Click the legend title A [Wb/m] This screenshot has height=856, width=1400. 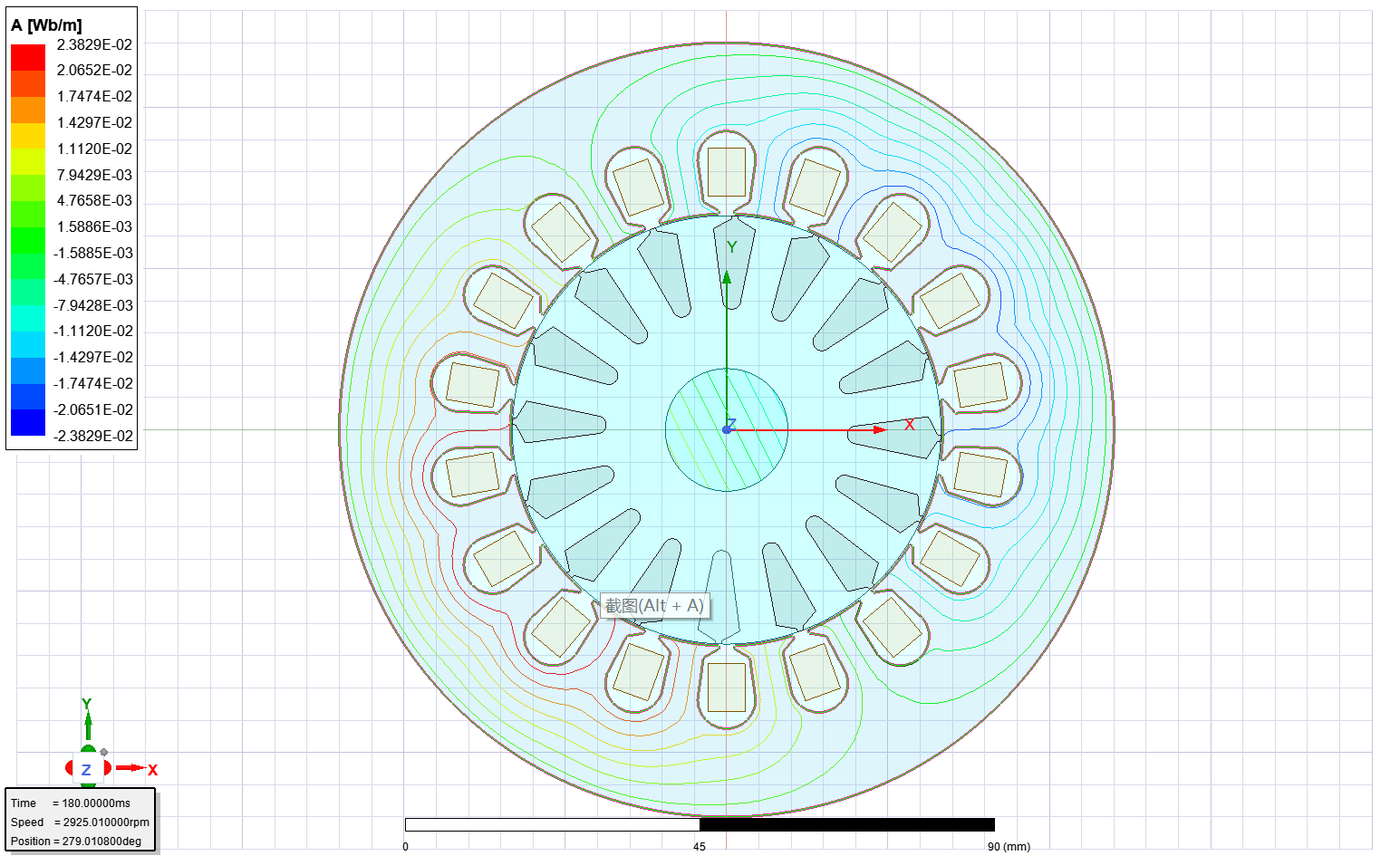[x=46, y=25]
